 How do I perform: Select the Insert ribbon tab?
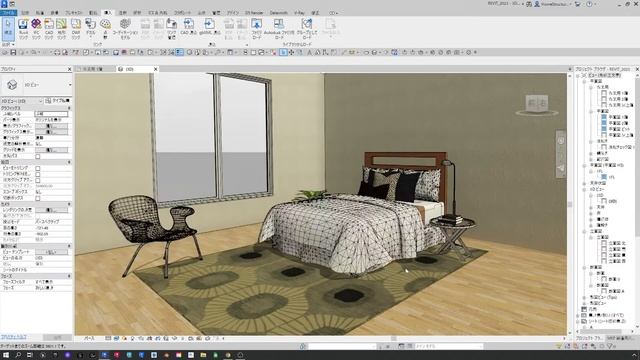[107, 13]
